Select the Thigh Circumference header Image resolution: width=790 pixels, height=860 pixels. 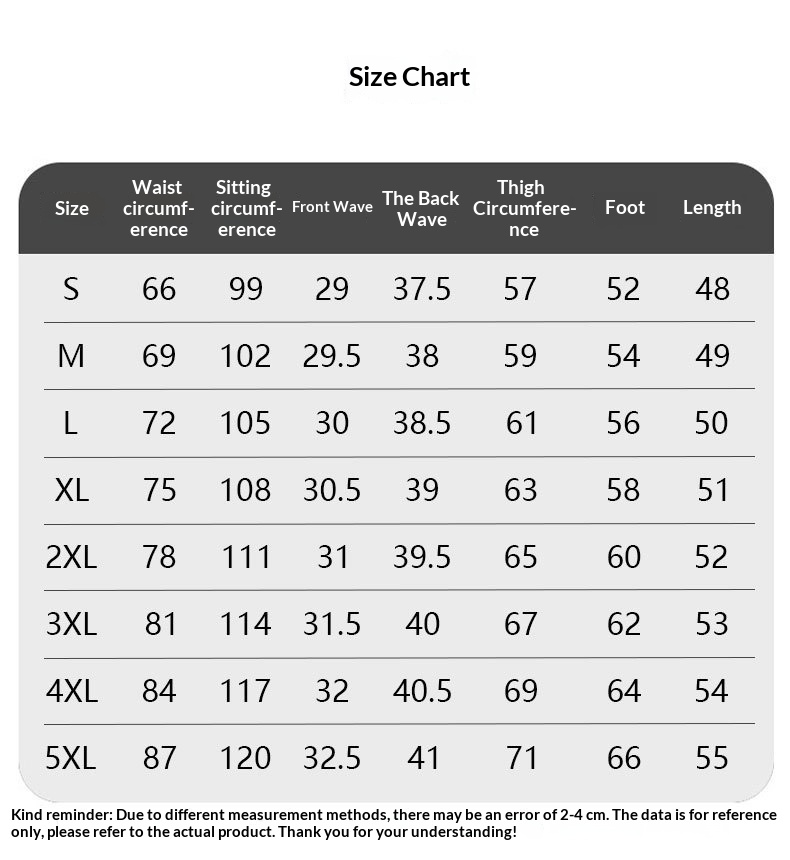523,208
